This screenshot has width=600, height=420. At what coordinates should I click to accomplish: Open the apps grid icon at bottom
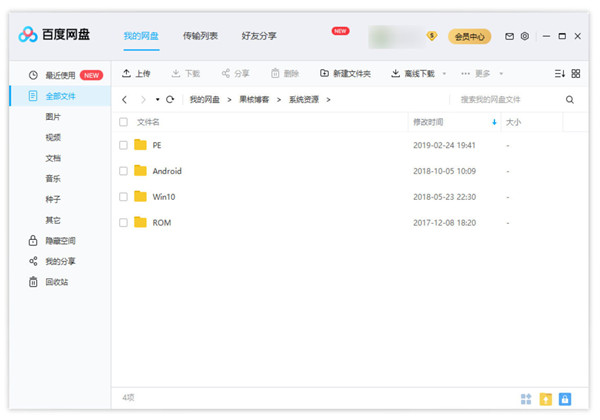(526, 399)
